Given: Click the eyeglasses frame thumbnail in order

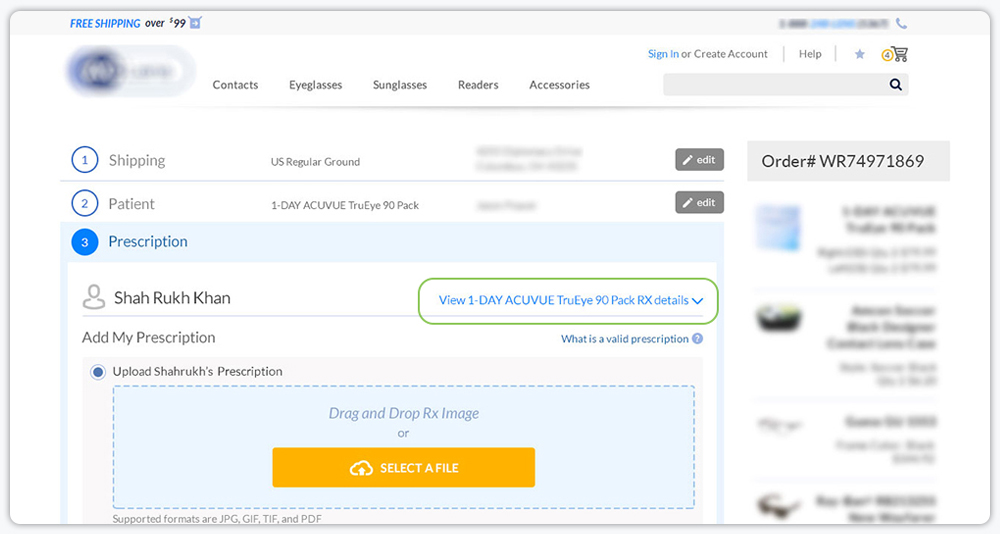Looking at the screenshot, I should pos(779,424).
